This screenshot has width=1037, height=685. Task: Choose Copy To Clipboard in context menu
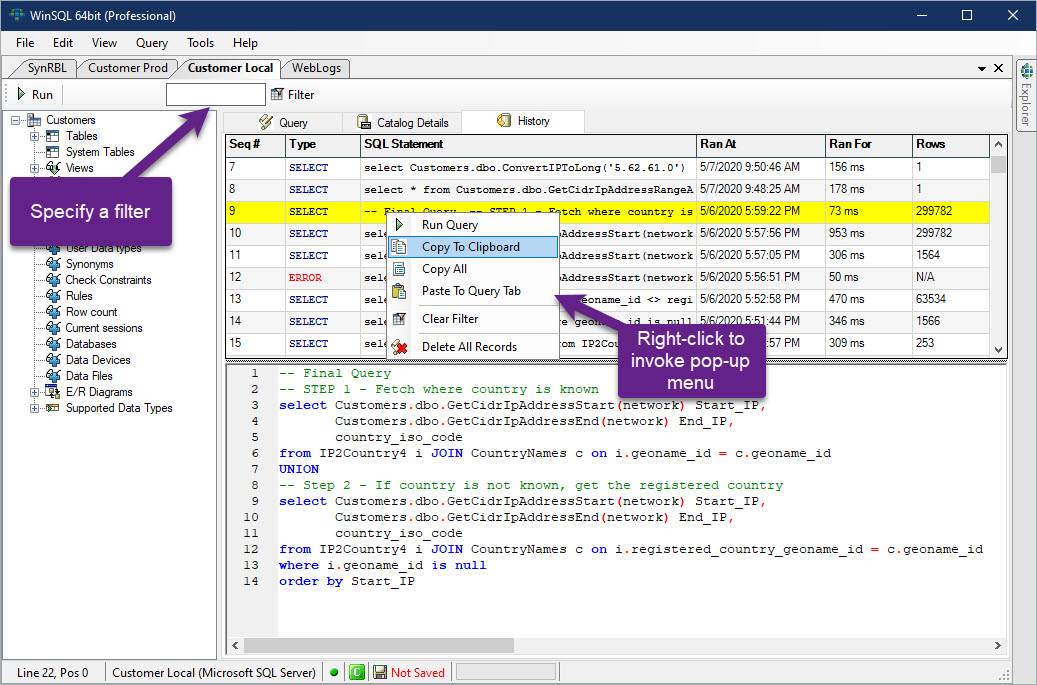[471, 247]
